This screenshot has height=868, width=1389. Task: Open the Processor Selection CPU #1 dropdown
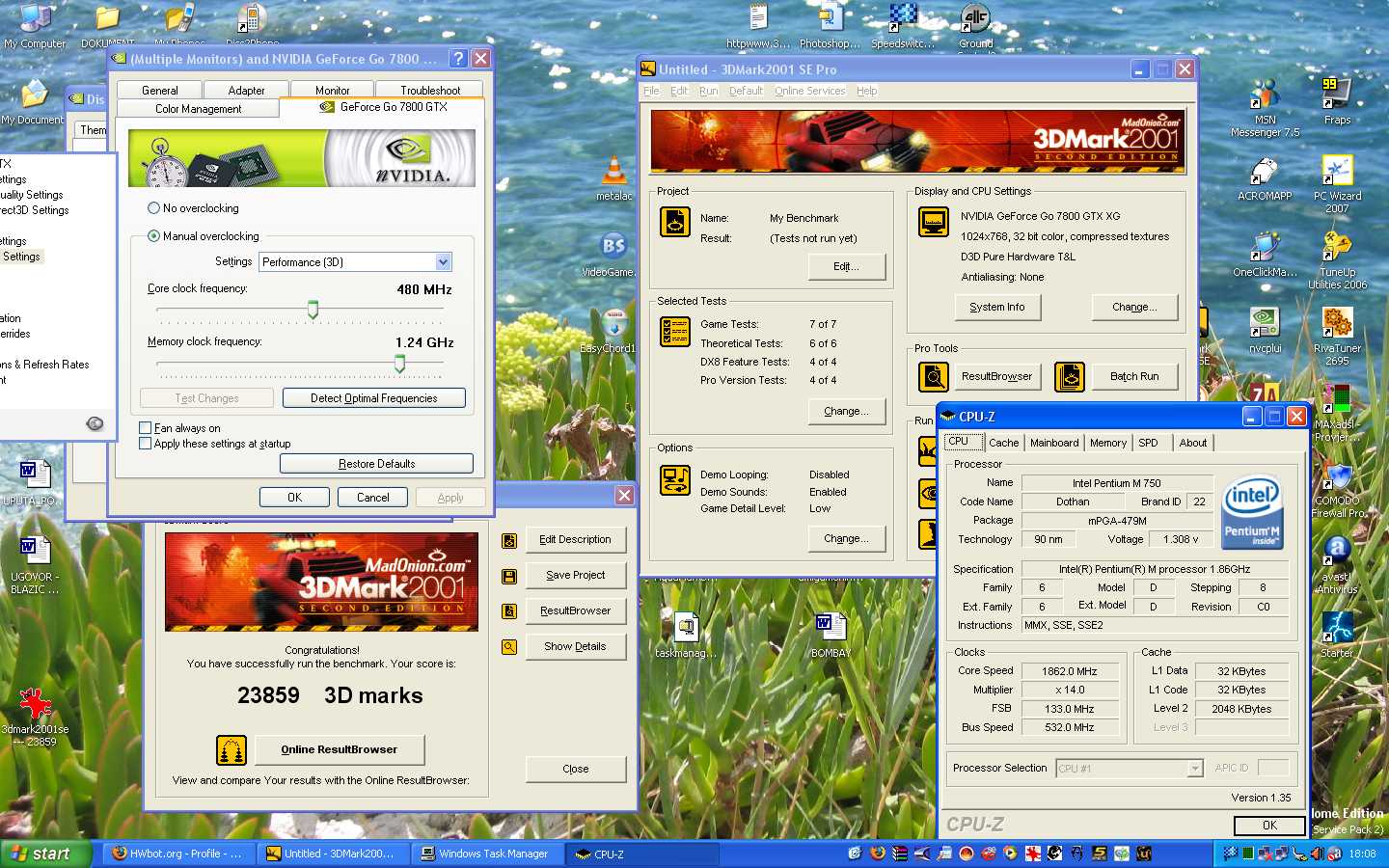click(1195, 769)
